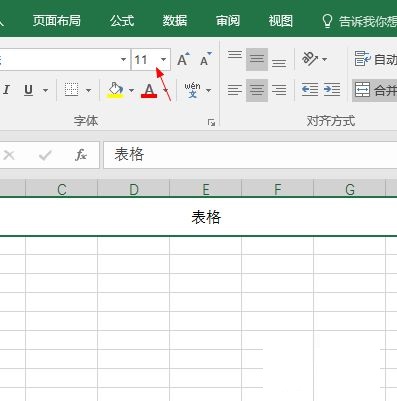The width and height of the screenshot is (397, 401).
Task: Select column G header
Action: coord(350,189)
